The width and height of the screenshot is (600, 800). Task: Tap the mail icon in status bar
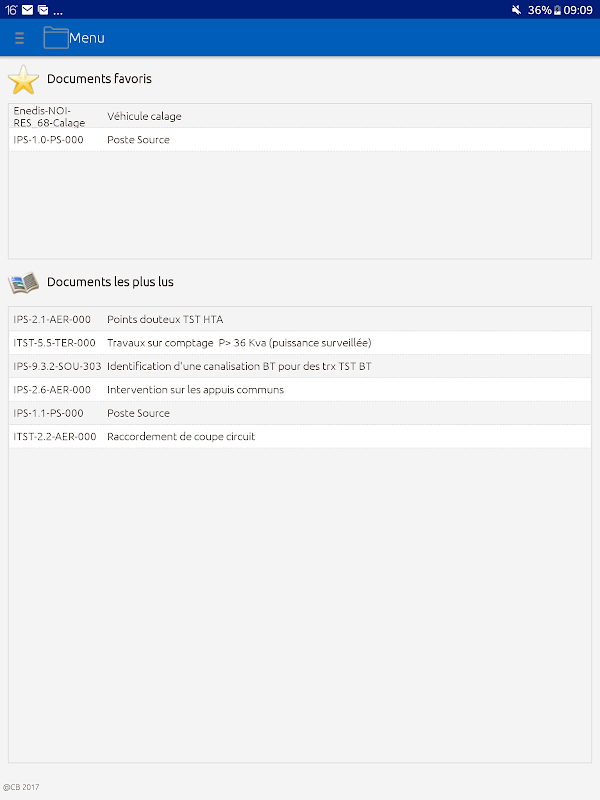point(27,9)
